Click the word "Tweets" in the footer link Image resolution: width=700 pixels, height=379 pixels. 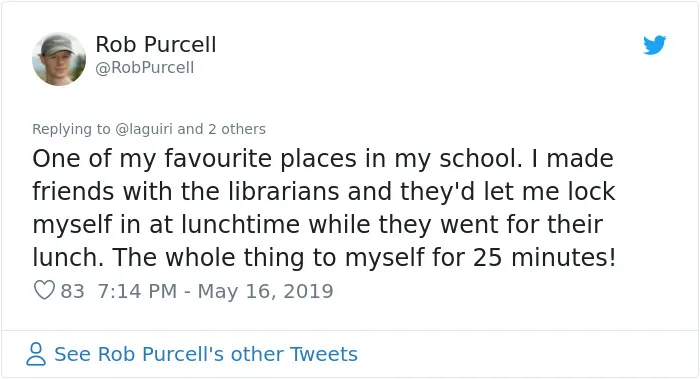(324, 354)
